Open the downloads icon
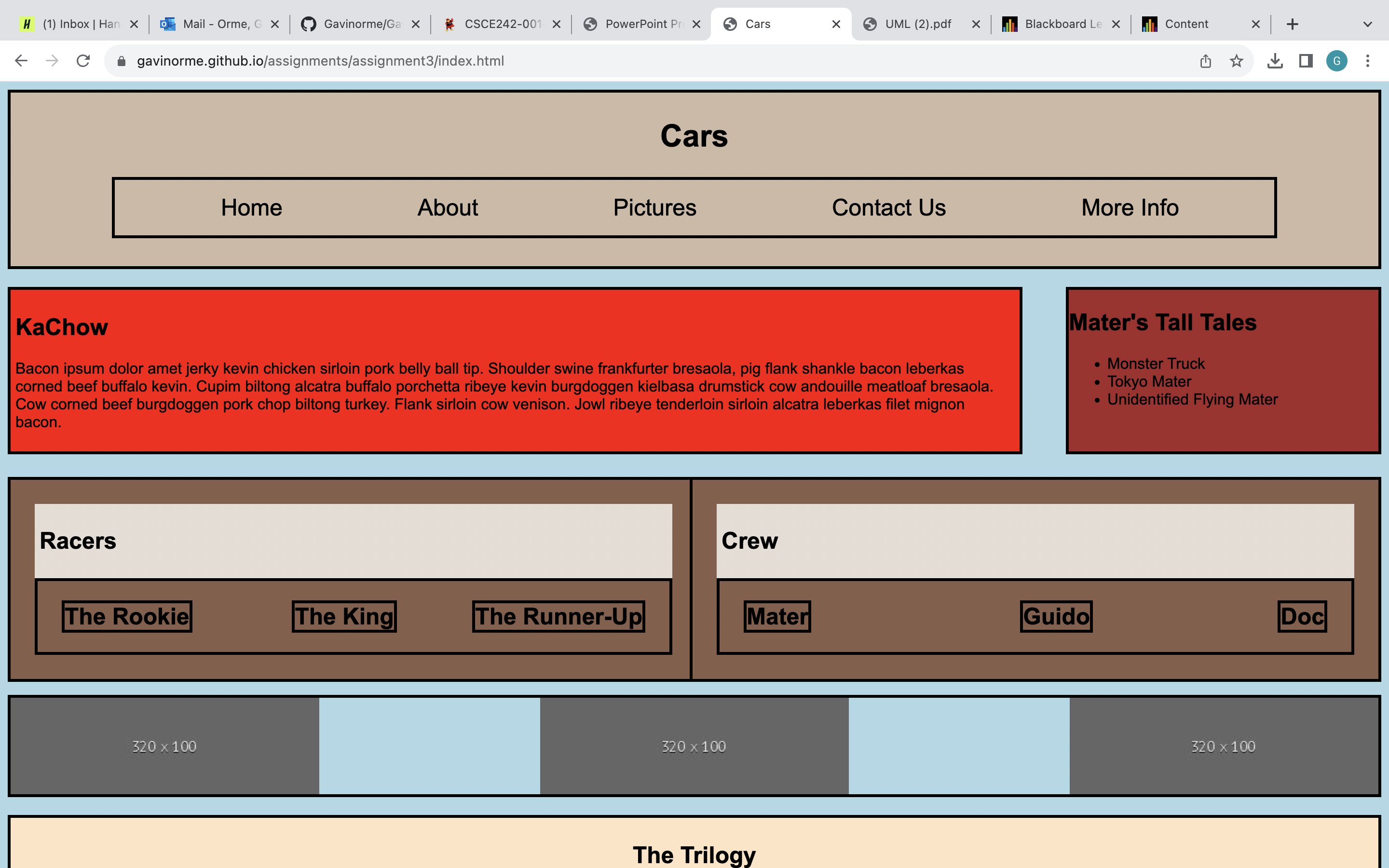 tap(1275, 61)
